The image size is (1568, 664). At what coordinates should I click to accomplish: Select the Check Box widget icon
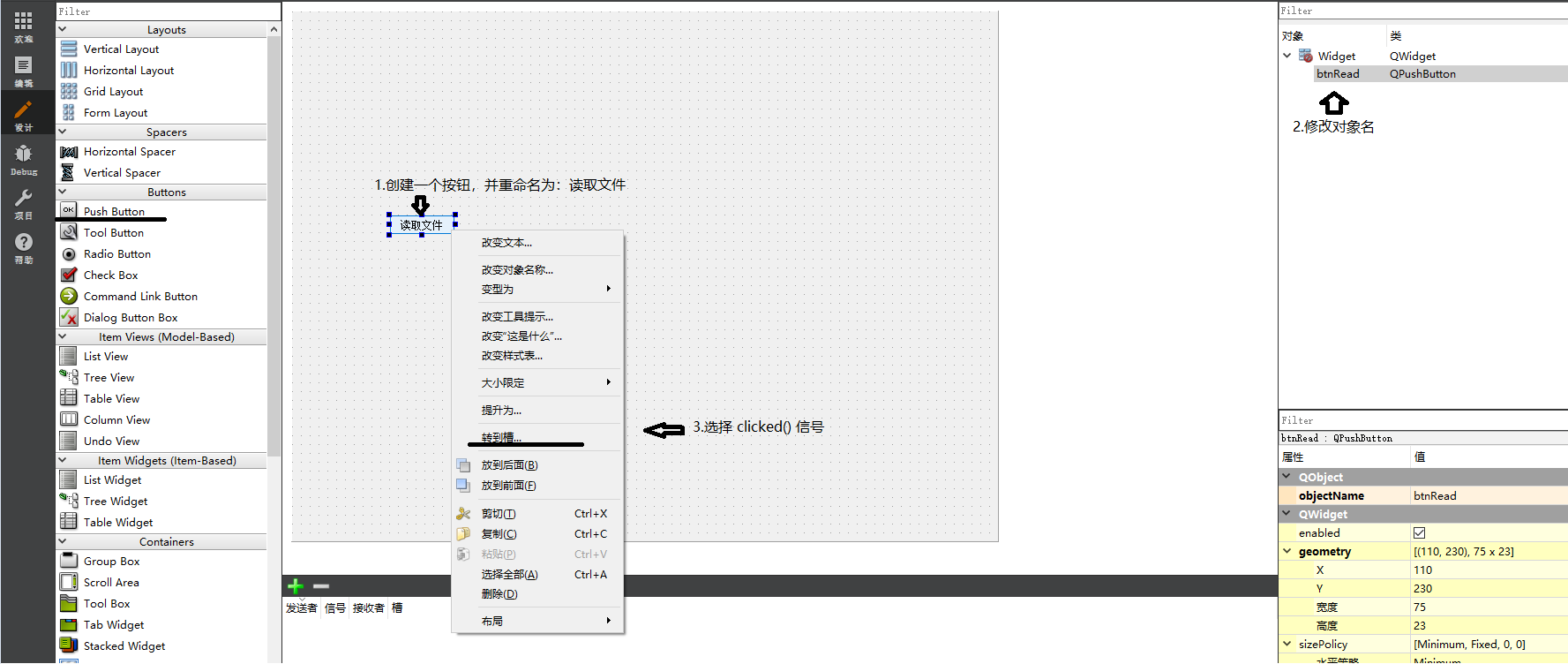[69, 275]
